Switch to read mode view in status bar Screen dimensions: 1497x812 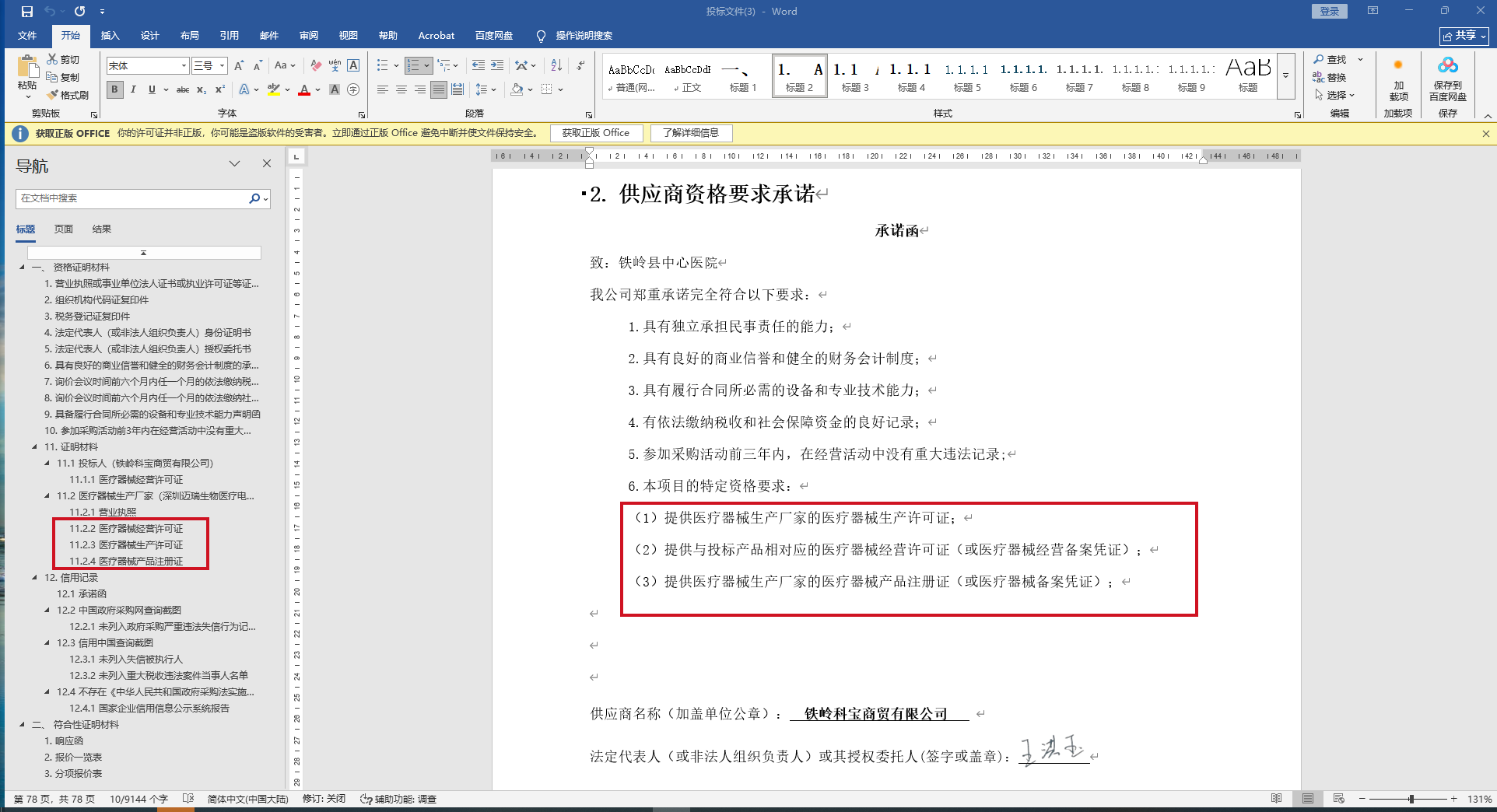point(1277,799)
